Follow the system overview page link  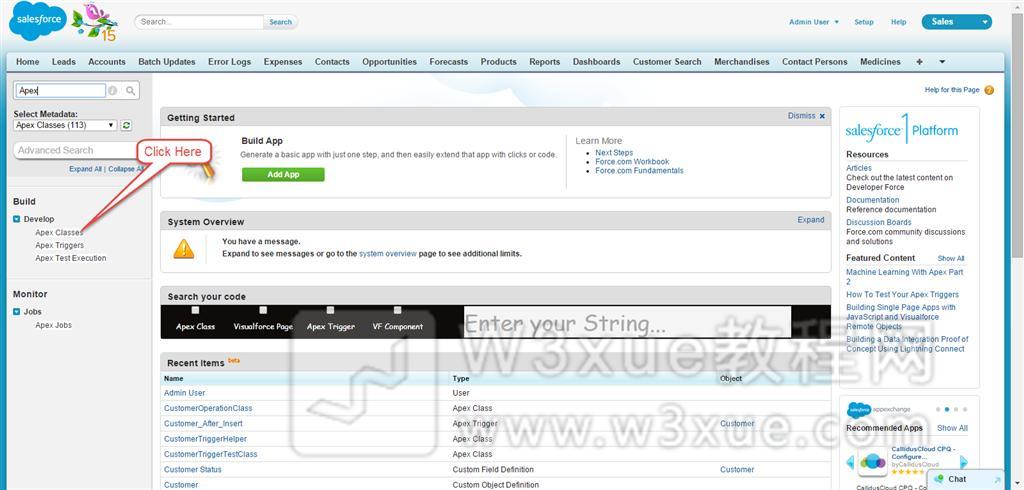[387, 253]
